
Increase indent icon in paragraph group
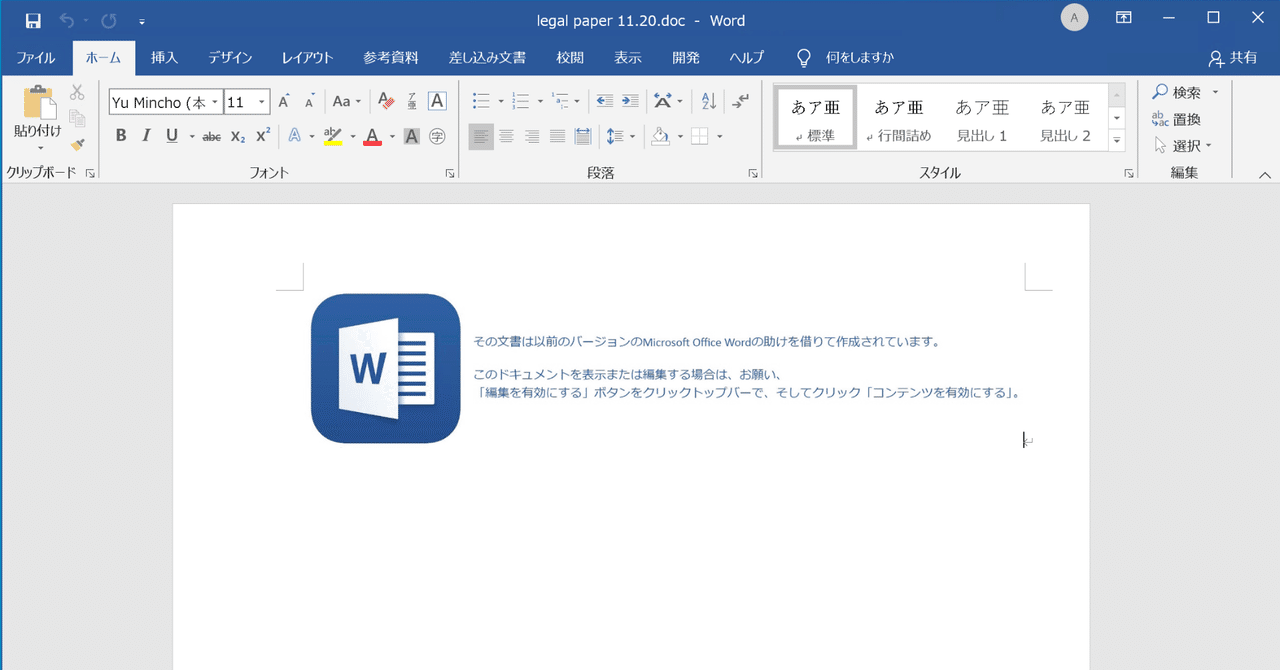tap(630, 101)
